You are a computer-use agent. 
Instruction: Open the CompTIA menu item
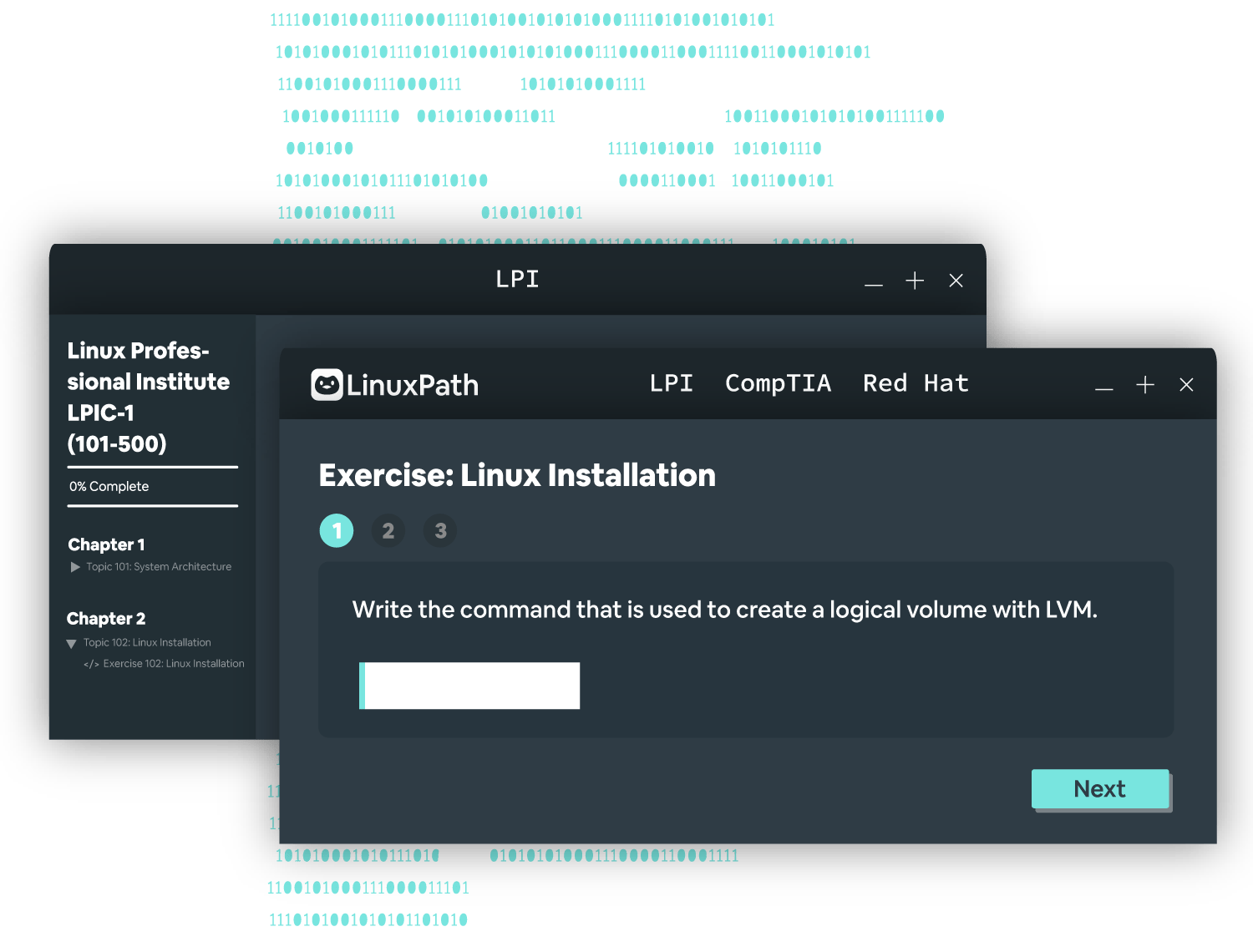point(778,383)
